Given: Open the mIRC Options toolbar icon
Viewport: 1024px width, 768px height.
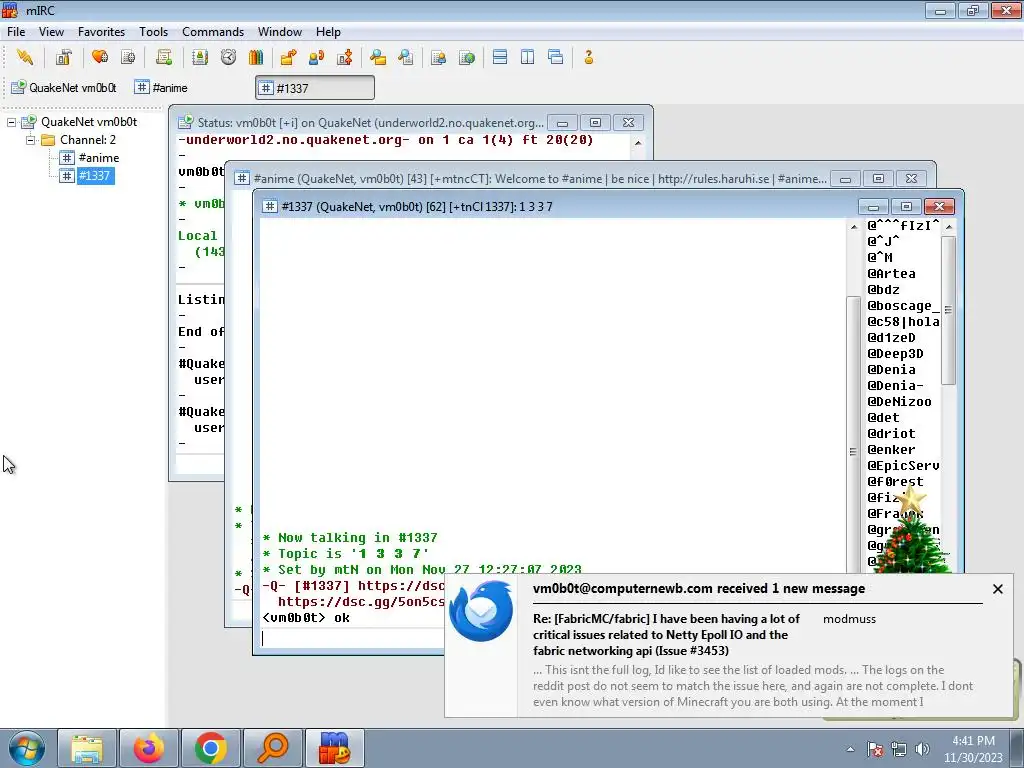Looking at the screenshot, I should pos(63,57).
